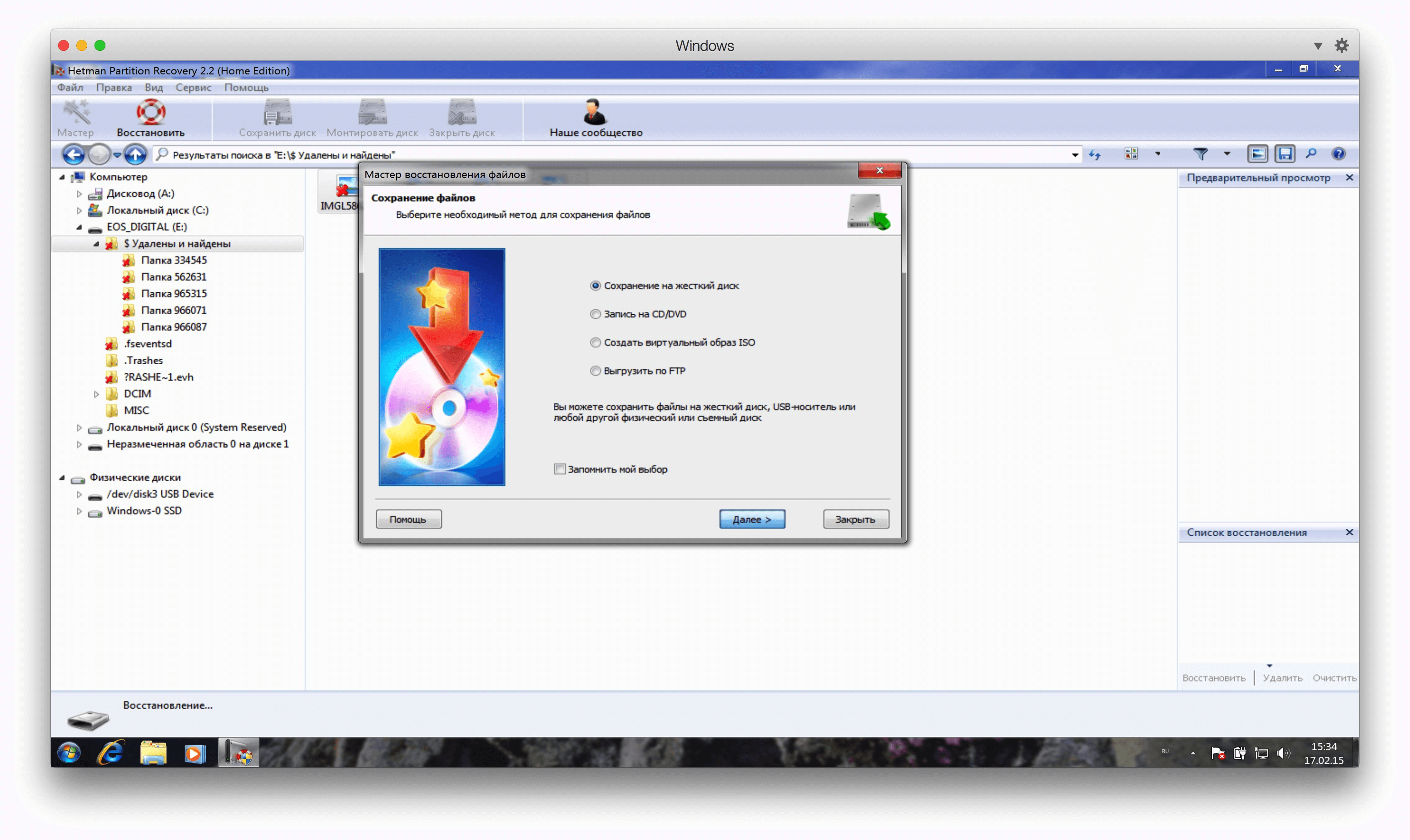1410x840 pixels.
Task: Expand the DCIM folder in the tree
Action: pos(96,394)
